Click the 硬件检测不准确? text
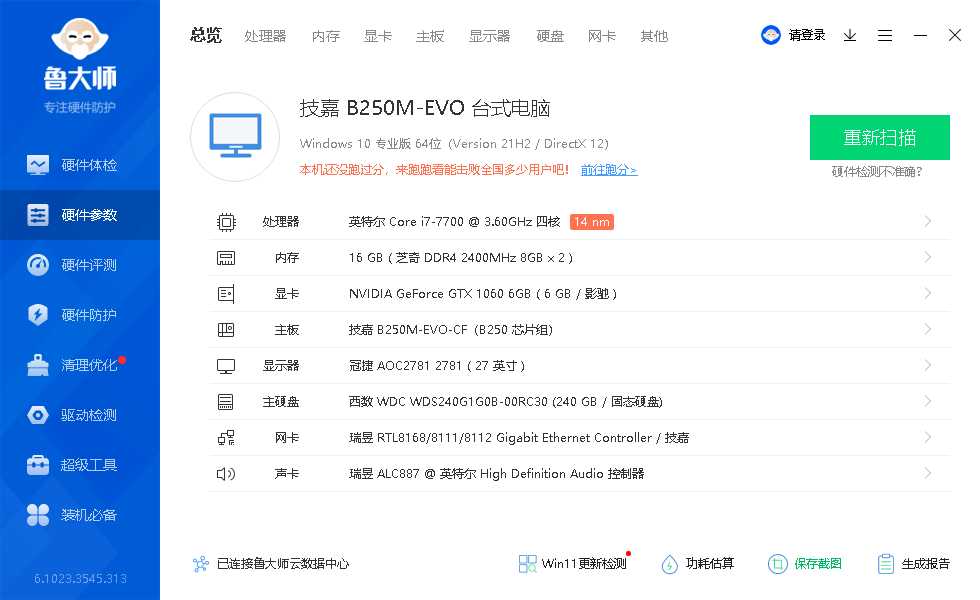The width and height of the screenshot is (980, 600). pyautogui.click(x=877, y=171)
